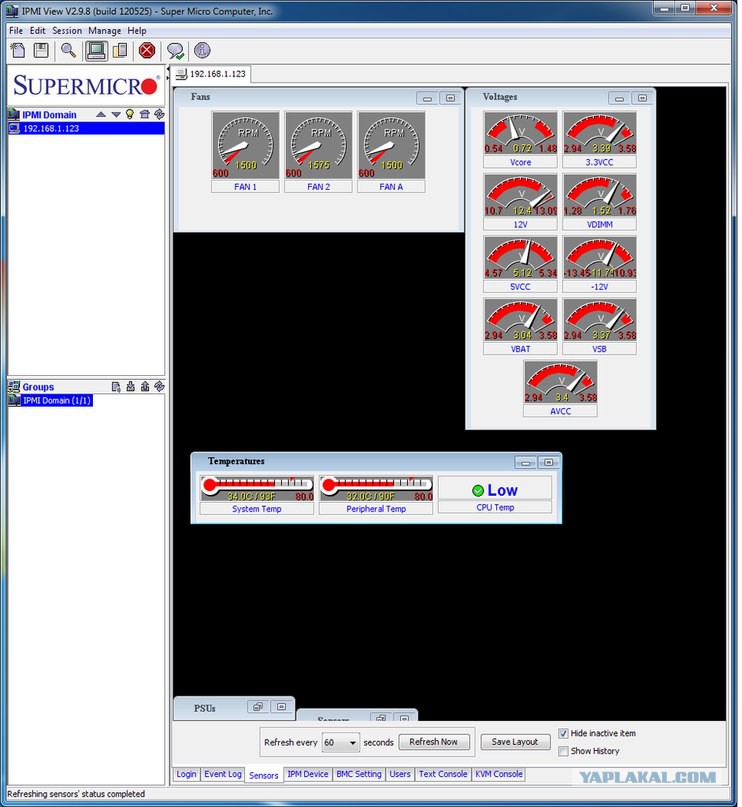
Task: Click the VDIMM voltage gauge
Action: pos(599,195)
